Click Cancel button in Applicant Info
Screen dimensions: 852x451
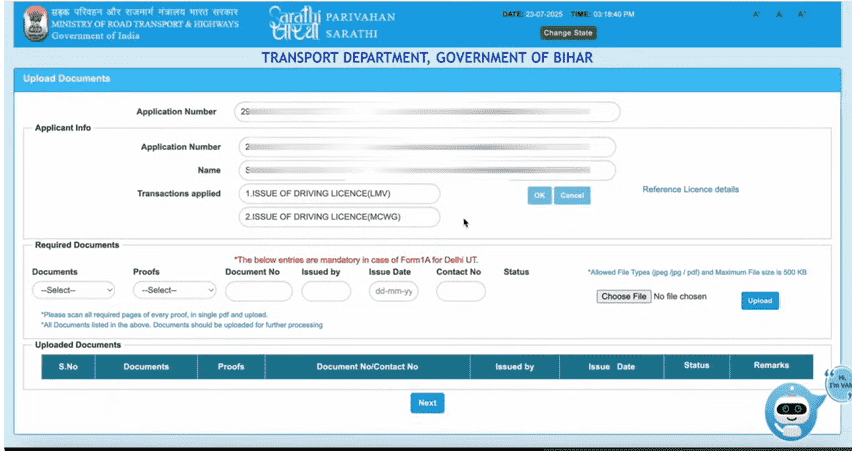coord(572,196)
